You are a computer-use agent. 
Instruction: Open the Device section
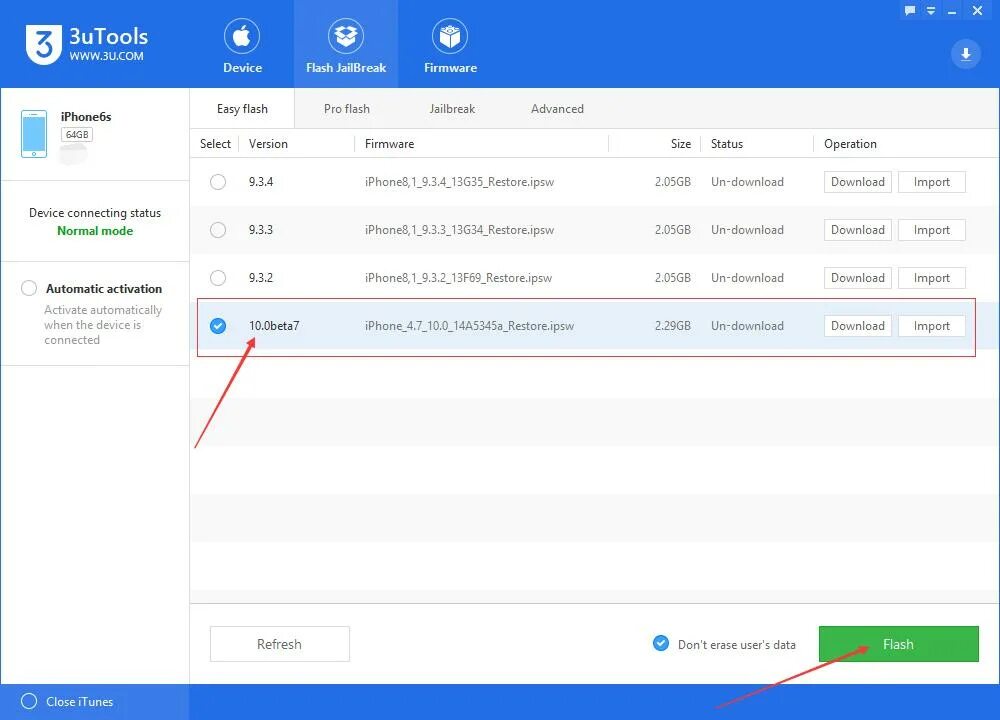tap(242, 46)
